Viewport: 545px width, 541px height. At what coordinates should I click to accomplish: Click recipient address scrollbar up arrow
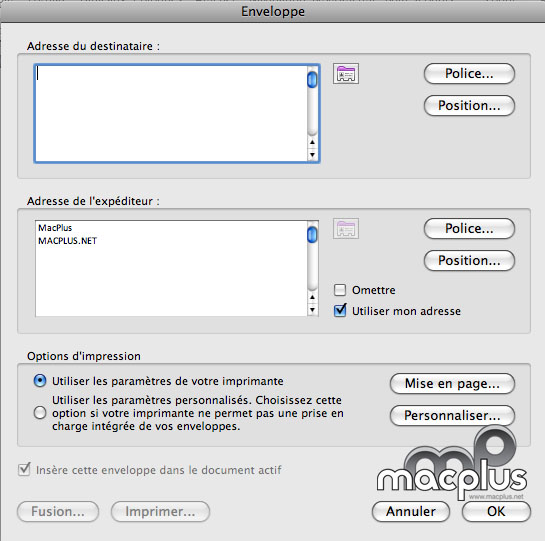[x=312, y=142]
